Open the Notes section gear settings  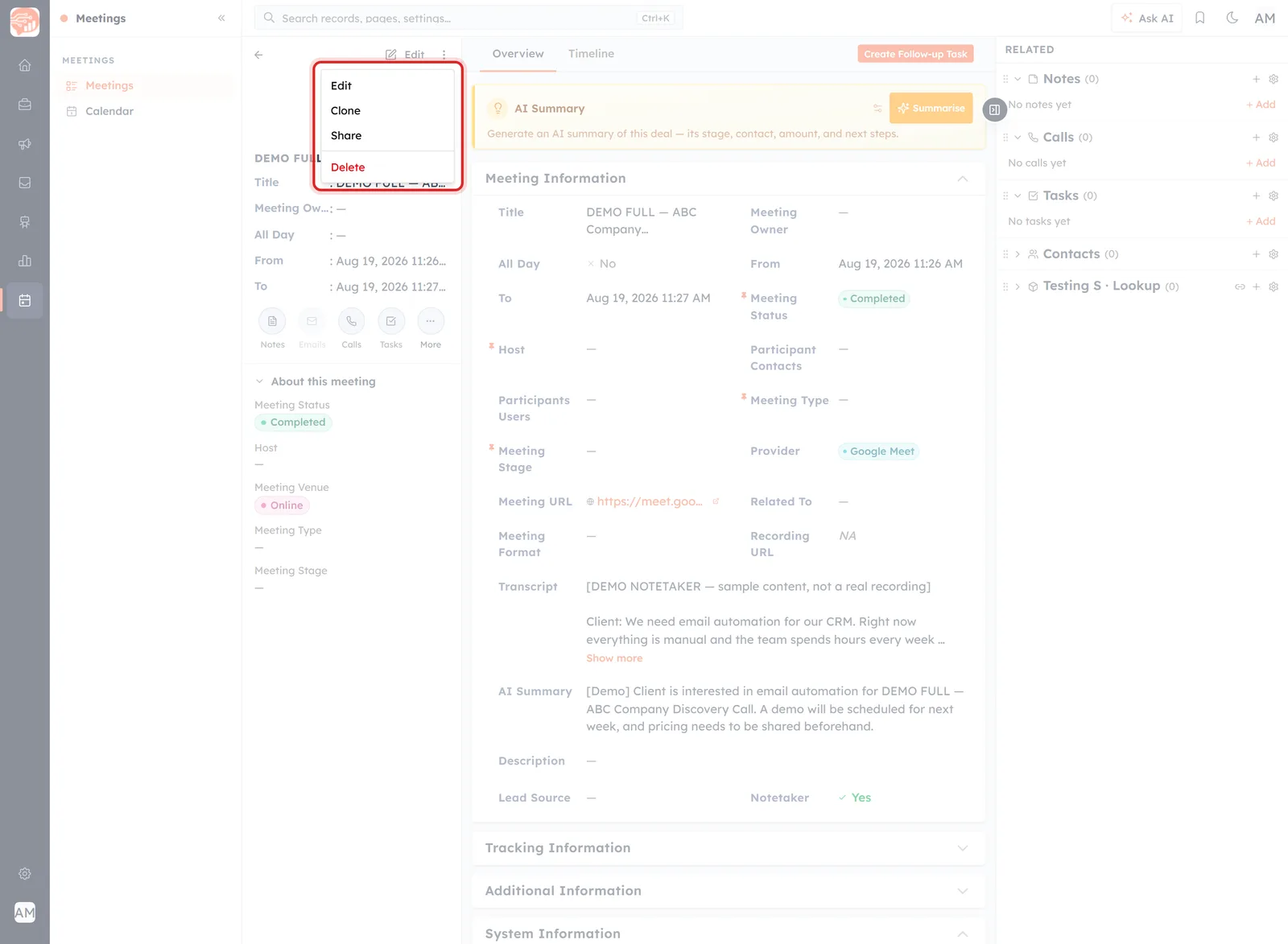click(x=1274, y=79)
